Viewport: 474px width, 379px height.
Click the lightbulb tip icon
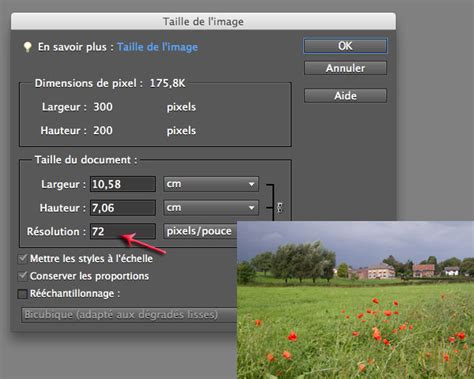point(28,47)
